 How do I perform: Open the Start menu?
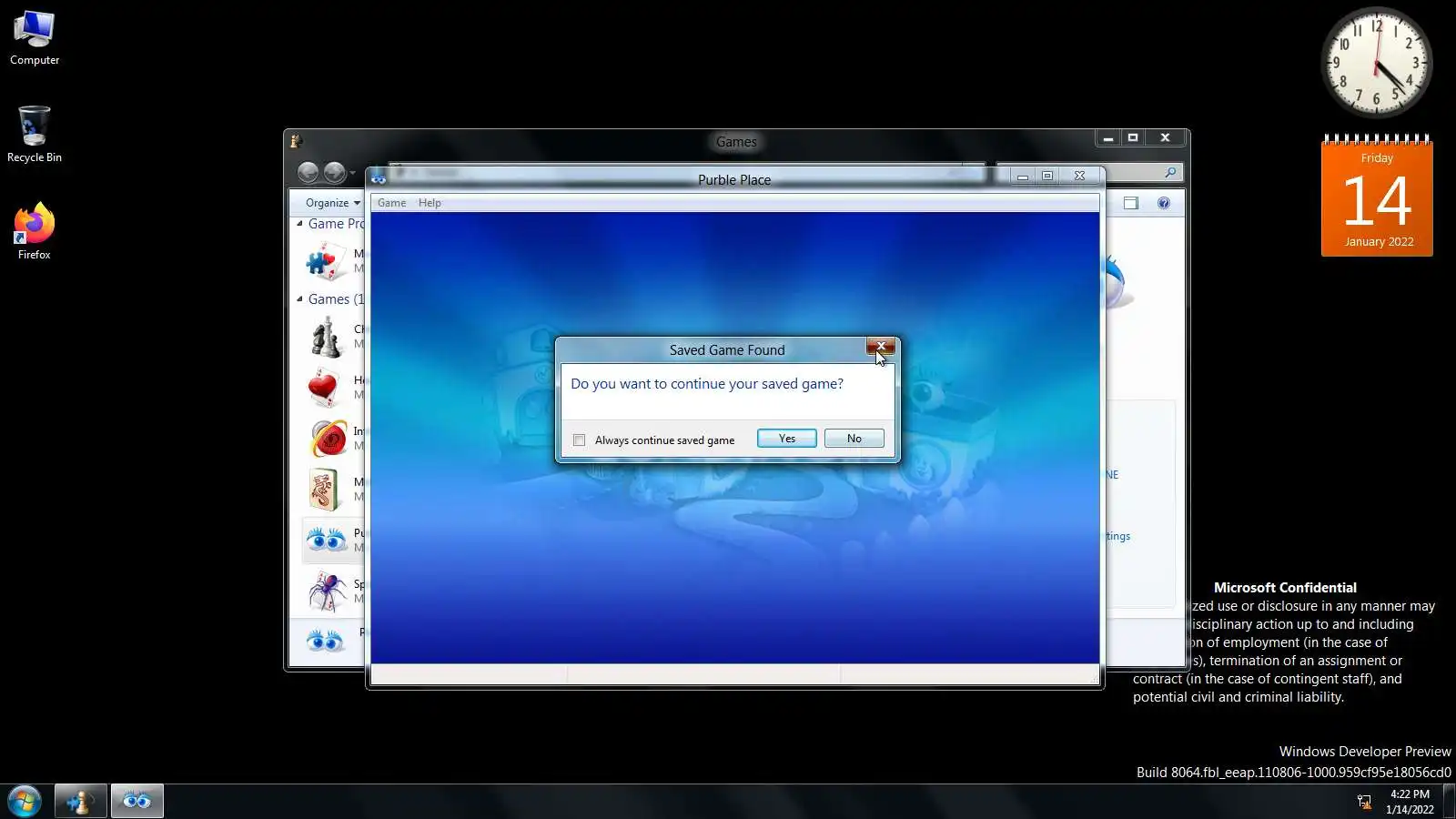(x=25, y=802)
